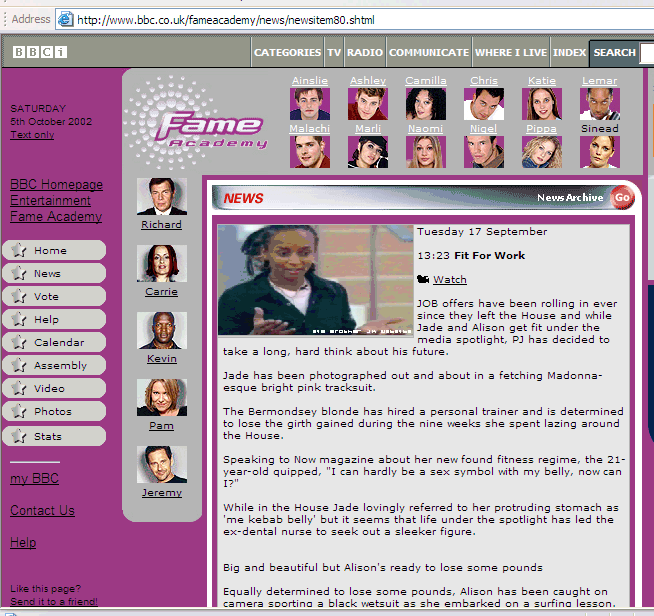Click the Jeremy name link
The image size is (654, 616).
[162, 493]
